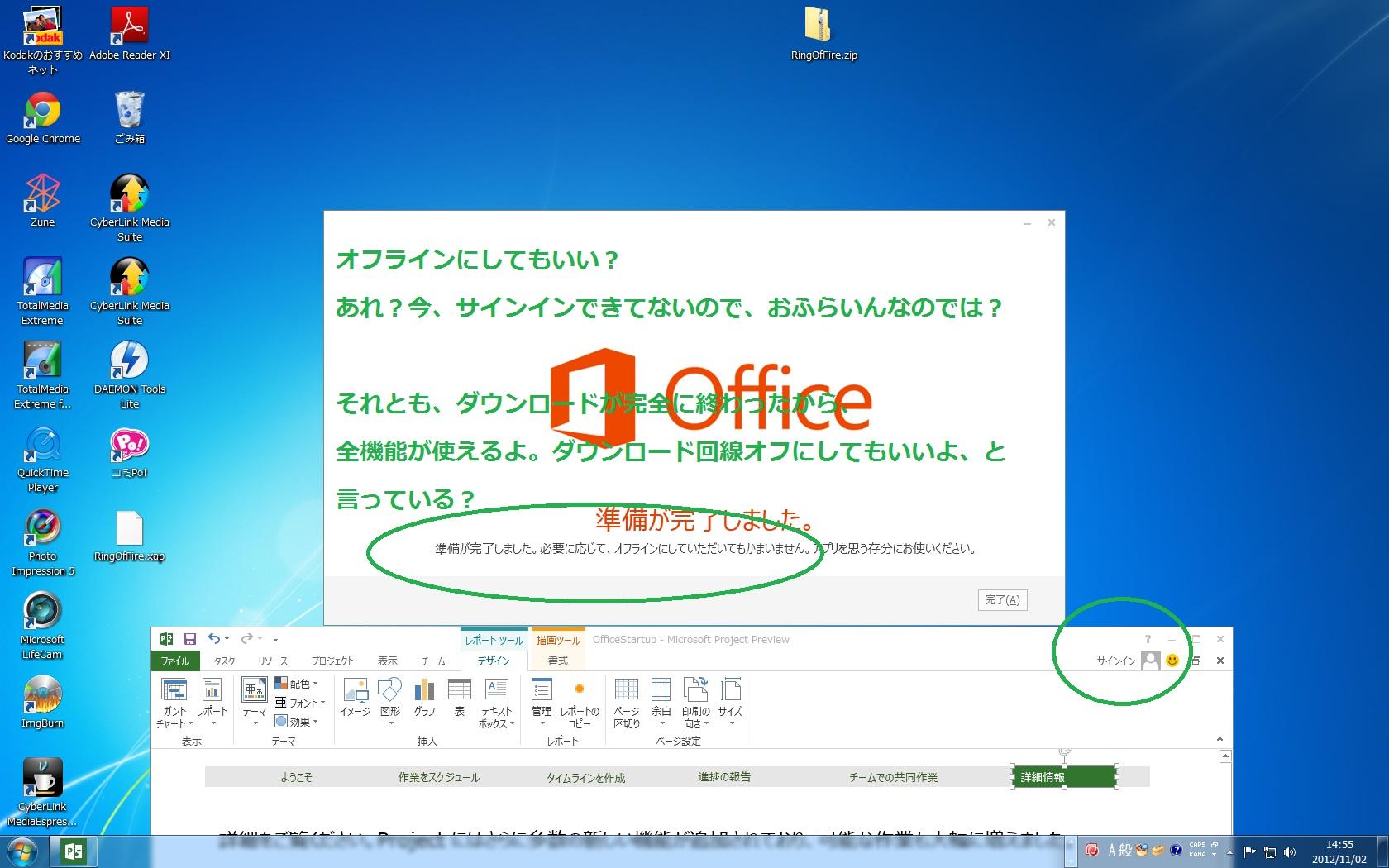
Task: Open the volume control in system tray
Action: [x=1290, y=852]
